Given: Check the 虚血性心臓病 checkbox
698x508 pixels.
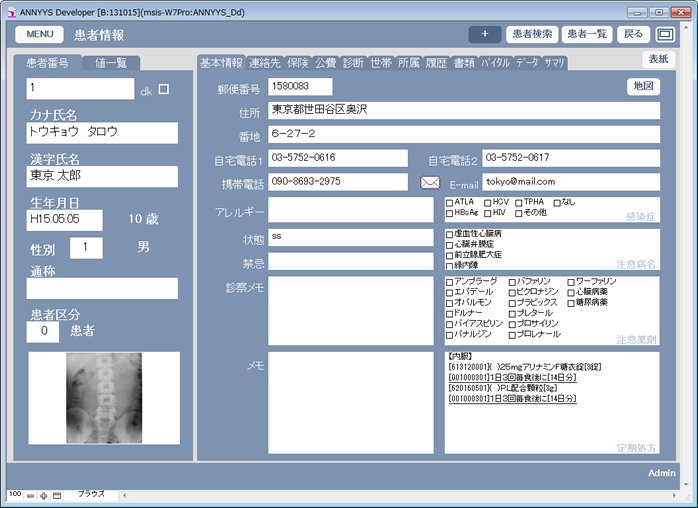Looking at the screenshot, I should (x=450, y=234).
